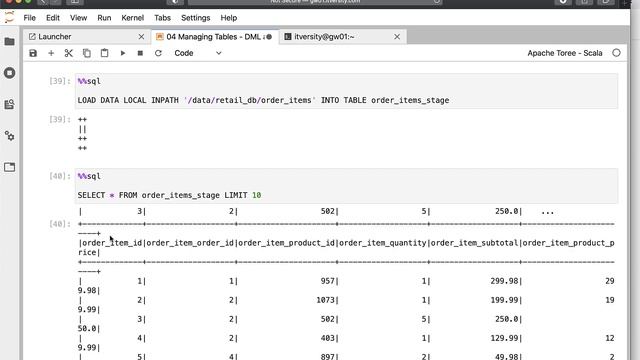Viewport: 640px width, 360px height.
Task: Click the [40] input cell prompt
Action: [x=60, y=176]
